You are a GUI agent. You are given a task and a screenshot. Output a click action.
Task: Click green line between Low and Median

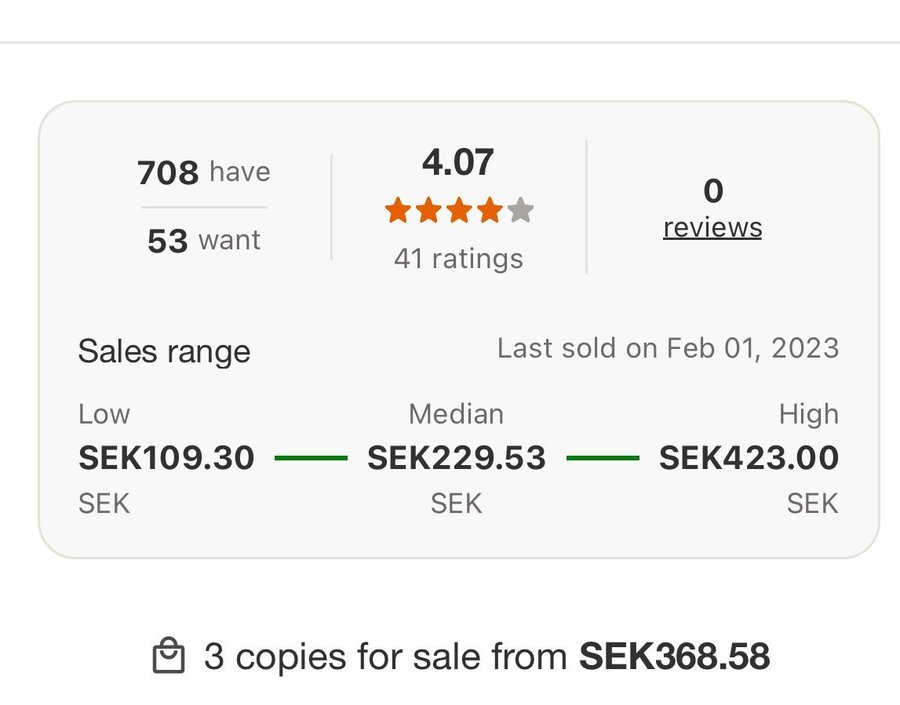point(310,458)
